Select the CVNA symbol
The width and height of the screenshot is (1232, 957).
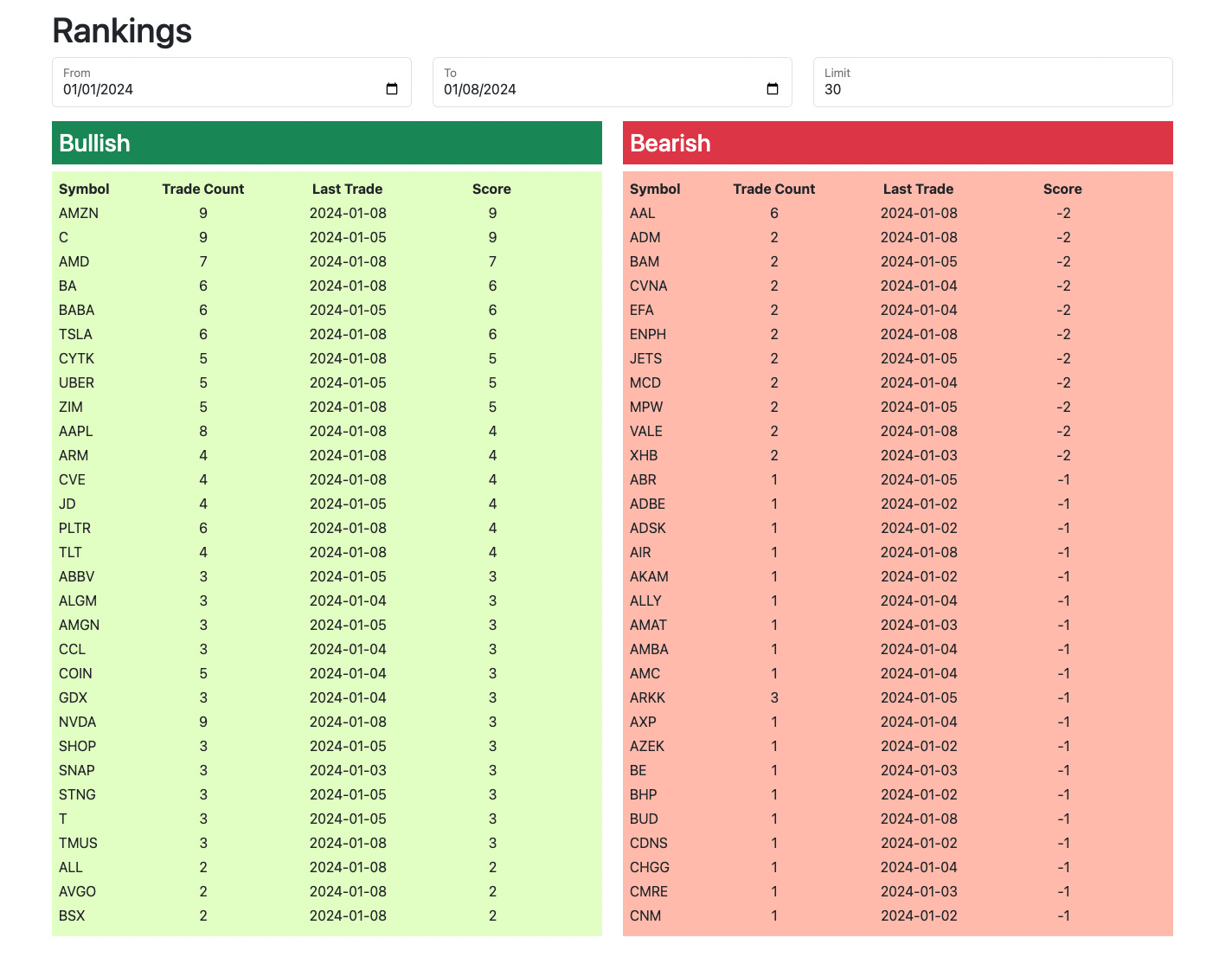tap(649, 286)
